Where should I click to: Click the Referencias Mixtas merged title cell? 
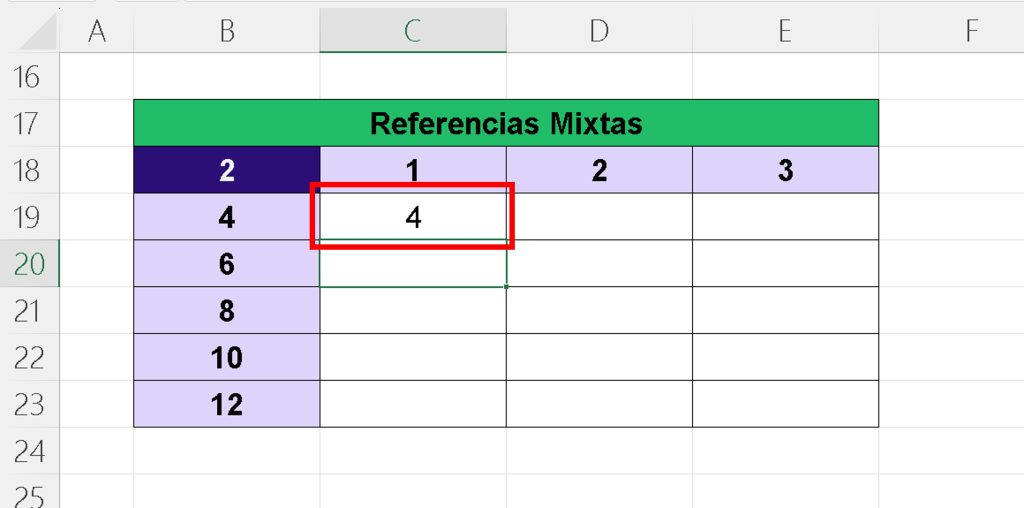click(x=506, y=123)
